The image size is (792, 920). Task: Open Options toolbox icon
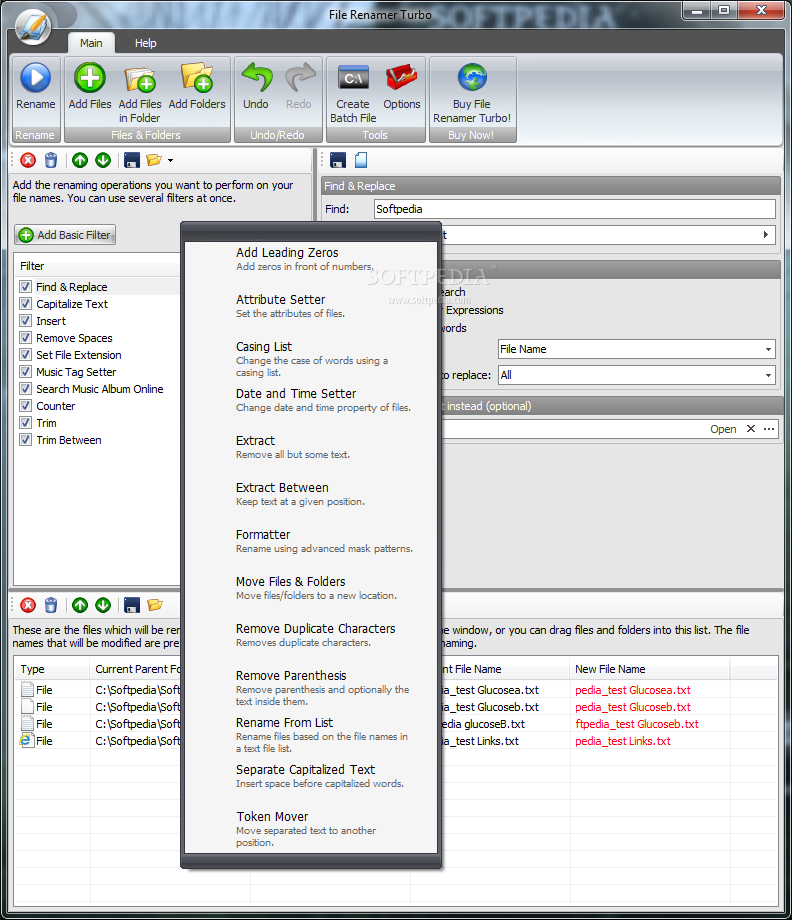point(402,78)
